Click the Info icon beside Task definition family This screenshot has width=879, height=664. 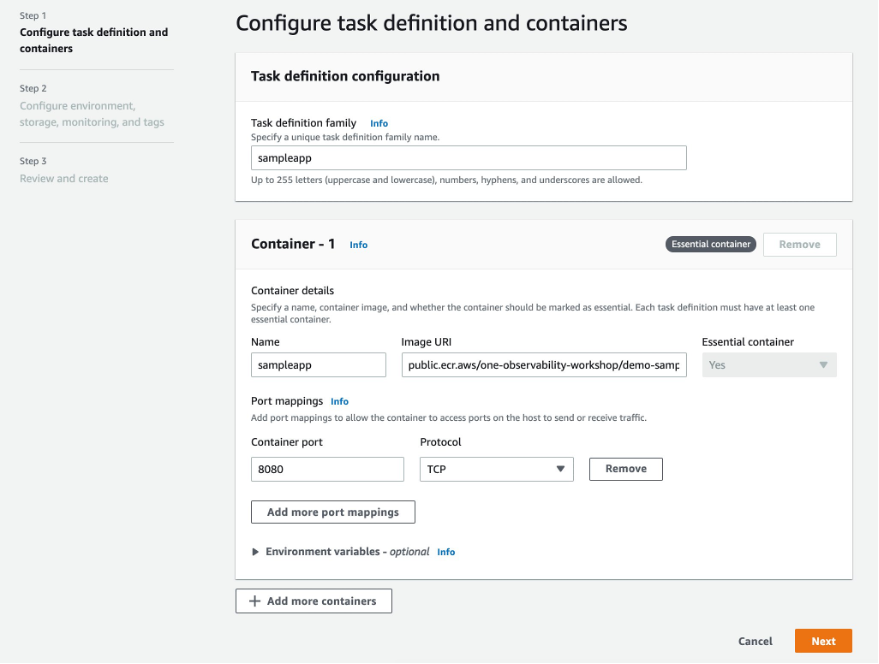click(379, 123)
